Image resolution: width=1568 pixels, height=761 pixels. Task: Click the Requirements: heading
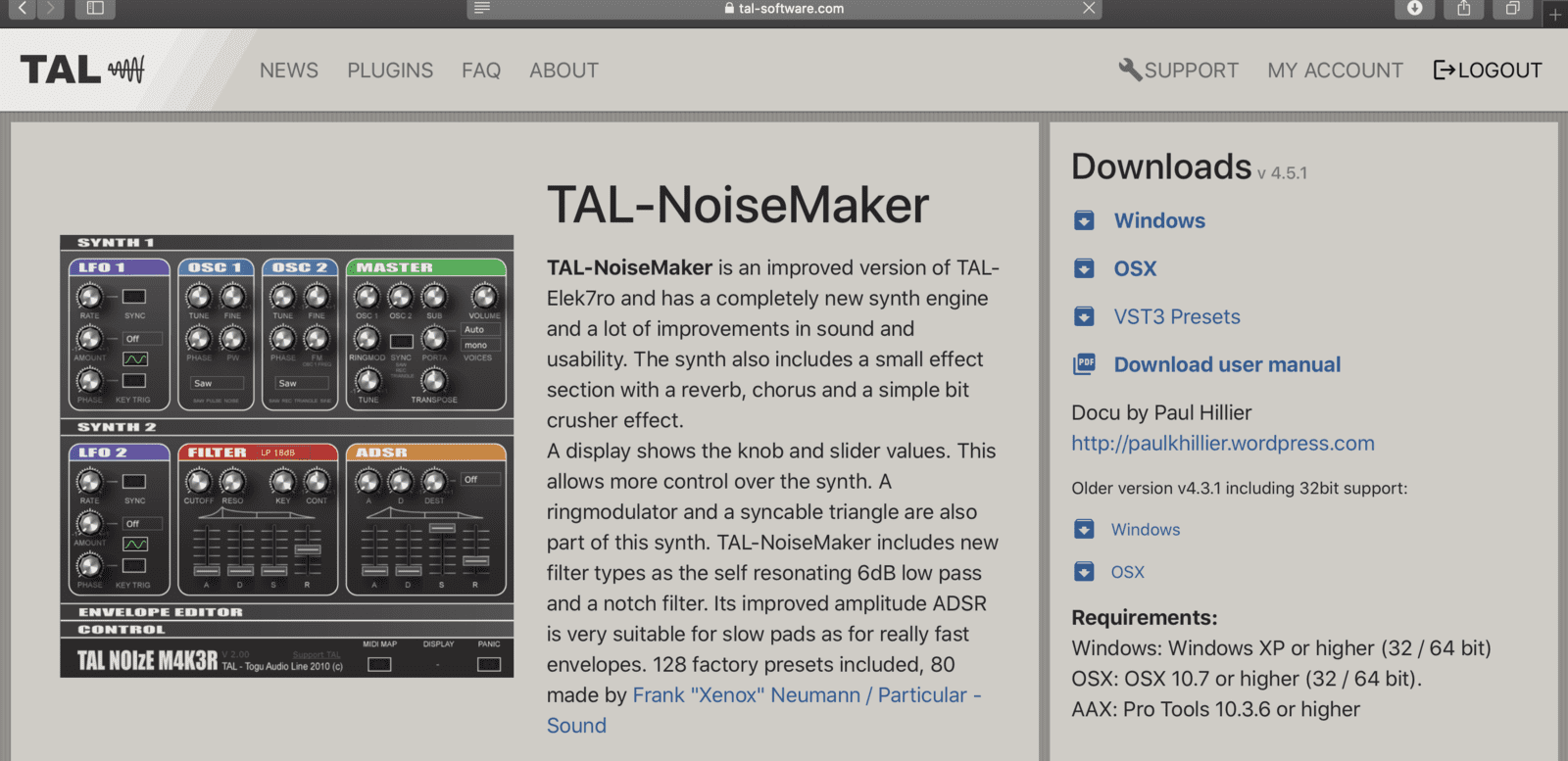coord(1145,618)
